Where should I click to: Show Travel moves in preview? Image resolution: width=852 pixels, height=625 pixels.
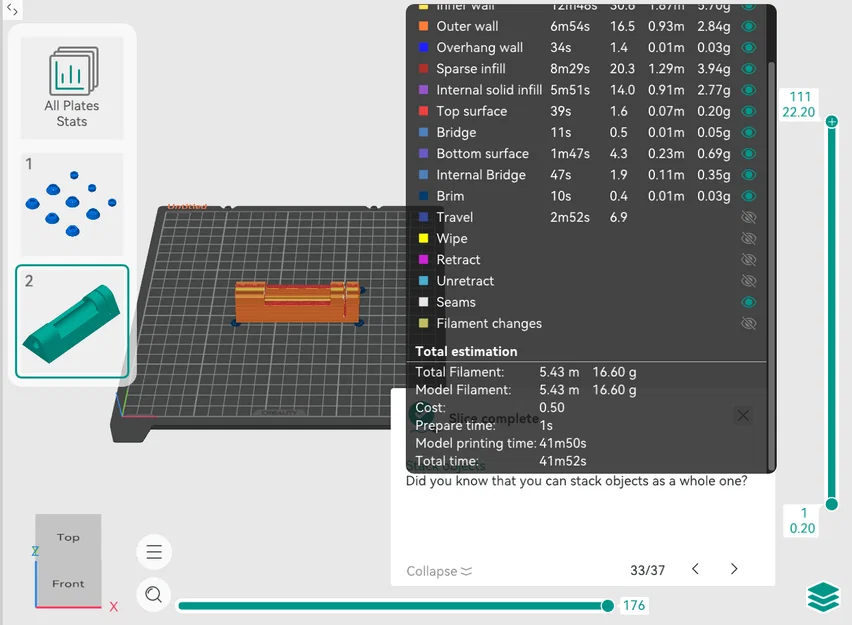(749, 217)
